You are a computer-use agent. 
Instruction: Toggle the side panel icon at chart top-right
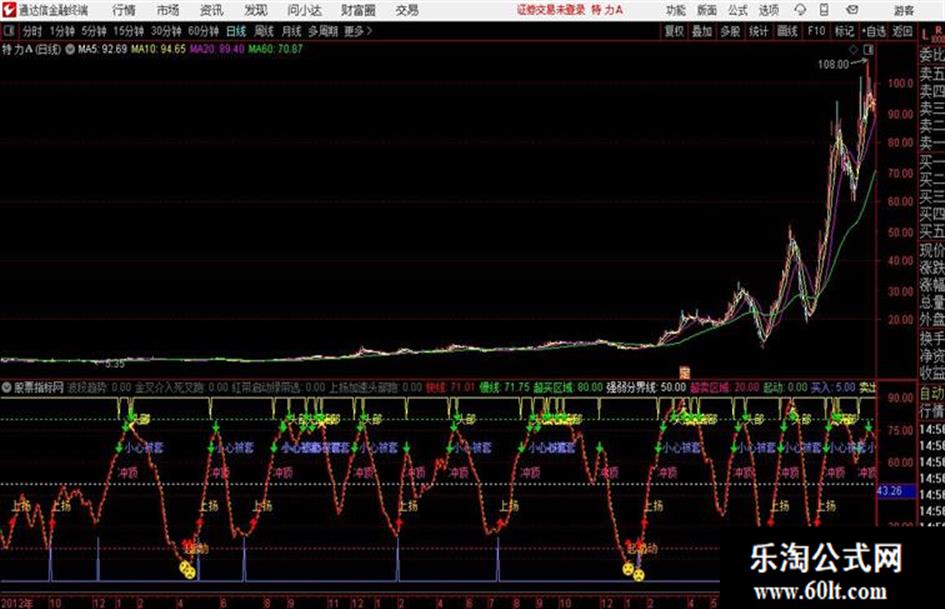[x=868, y=49]
